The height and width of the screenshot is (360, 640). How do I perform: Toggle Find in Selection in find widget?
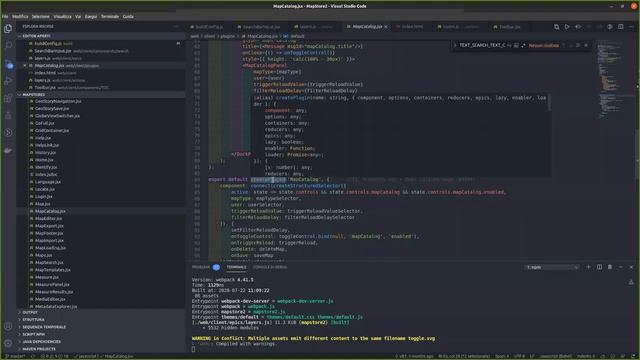578,45
